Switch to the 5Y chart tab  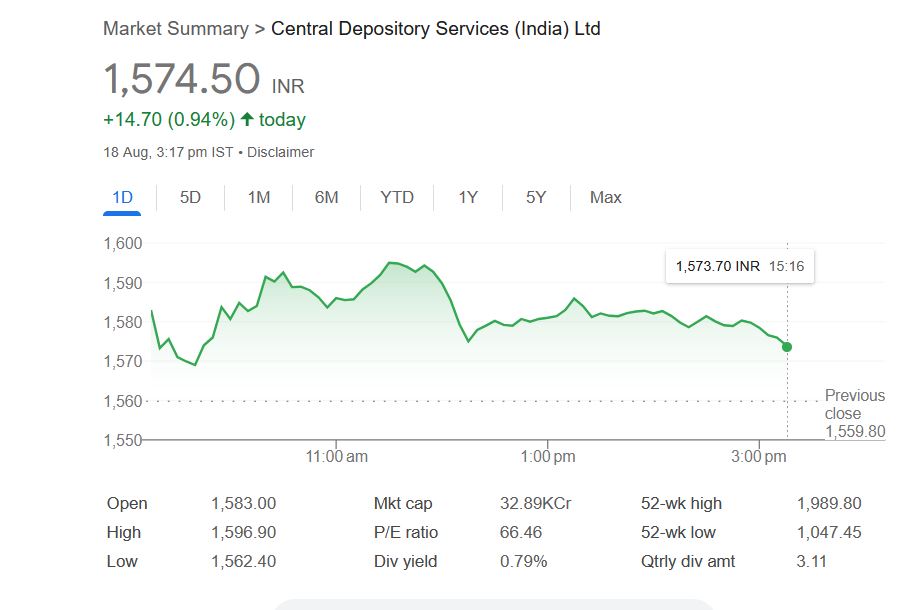click(536, 198)
